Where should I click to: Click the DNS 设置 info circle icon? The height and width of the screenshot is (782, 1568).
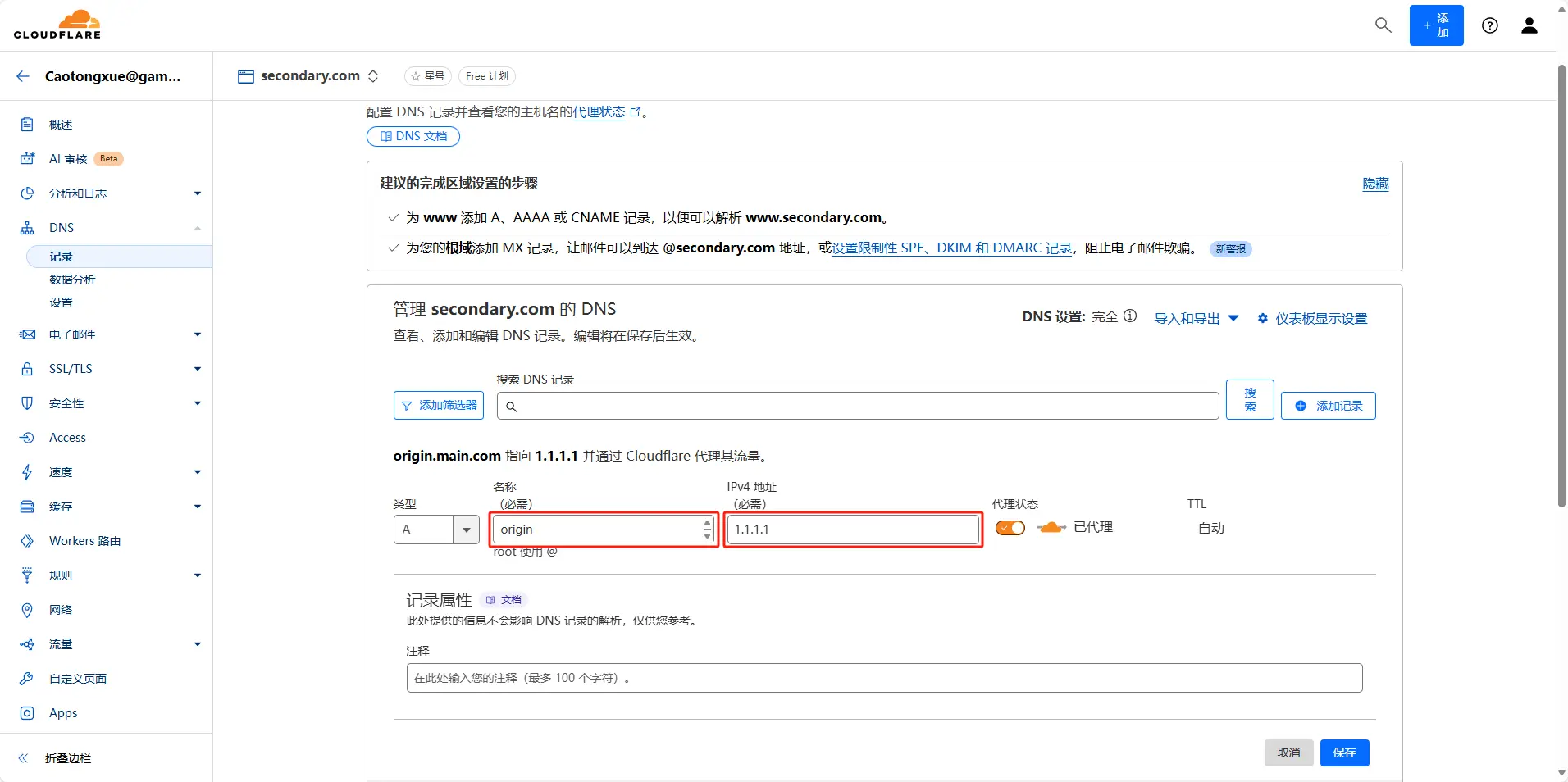coord(1130,316)
